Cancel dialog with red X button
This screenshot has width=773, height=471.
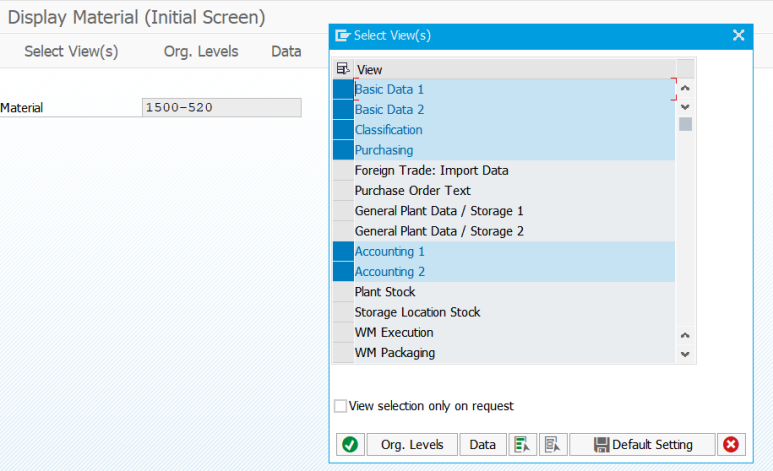[x=731, y=444]
